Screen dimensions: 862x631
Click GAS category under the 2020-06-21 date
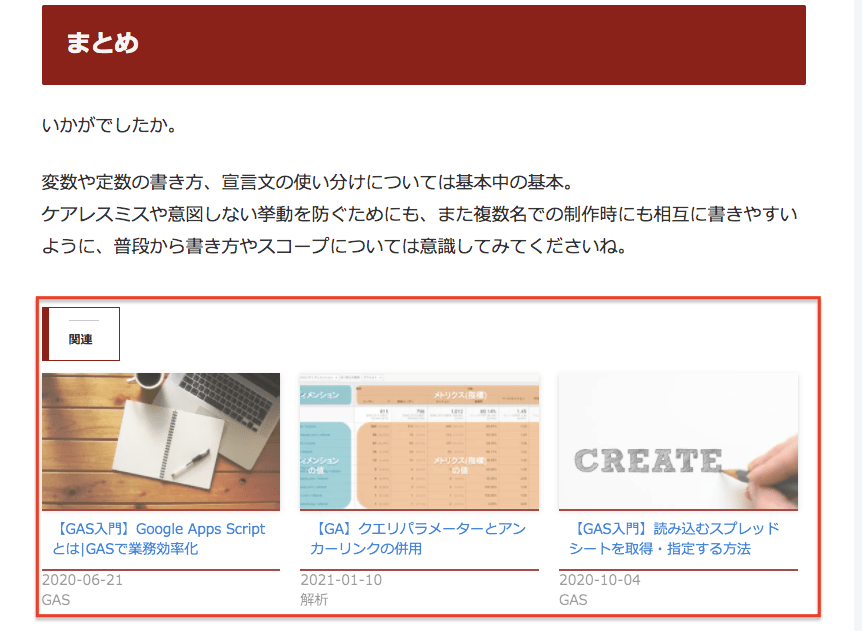tap(56, 600)
